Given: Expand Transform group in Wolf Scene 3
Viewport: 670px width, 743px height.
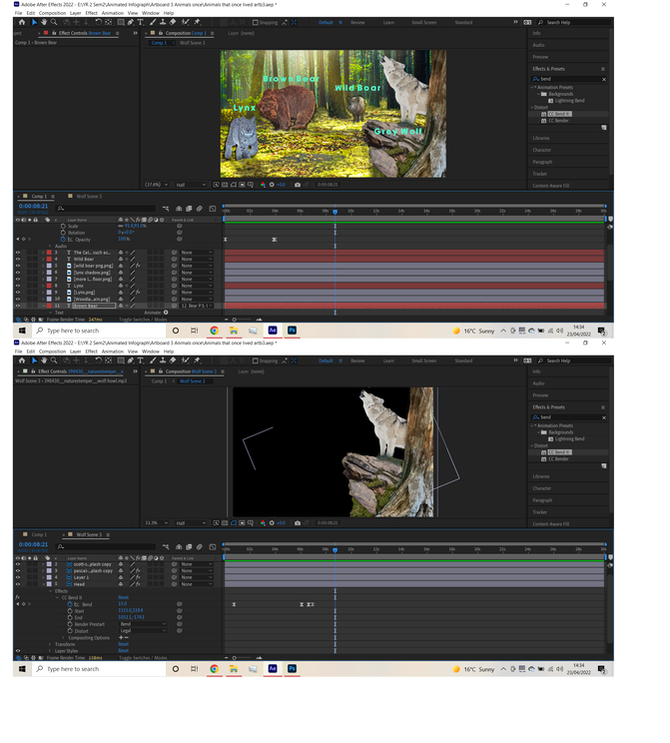Looking at the screenshot, I should click(x=50, y=644).
